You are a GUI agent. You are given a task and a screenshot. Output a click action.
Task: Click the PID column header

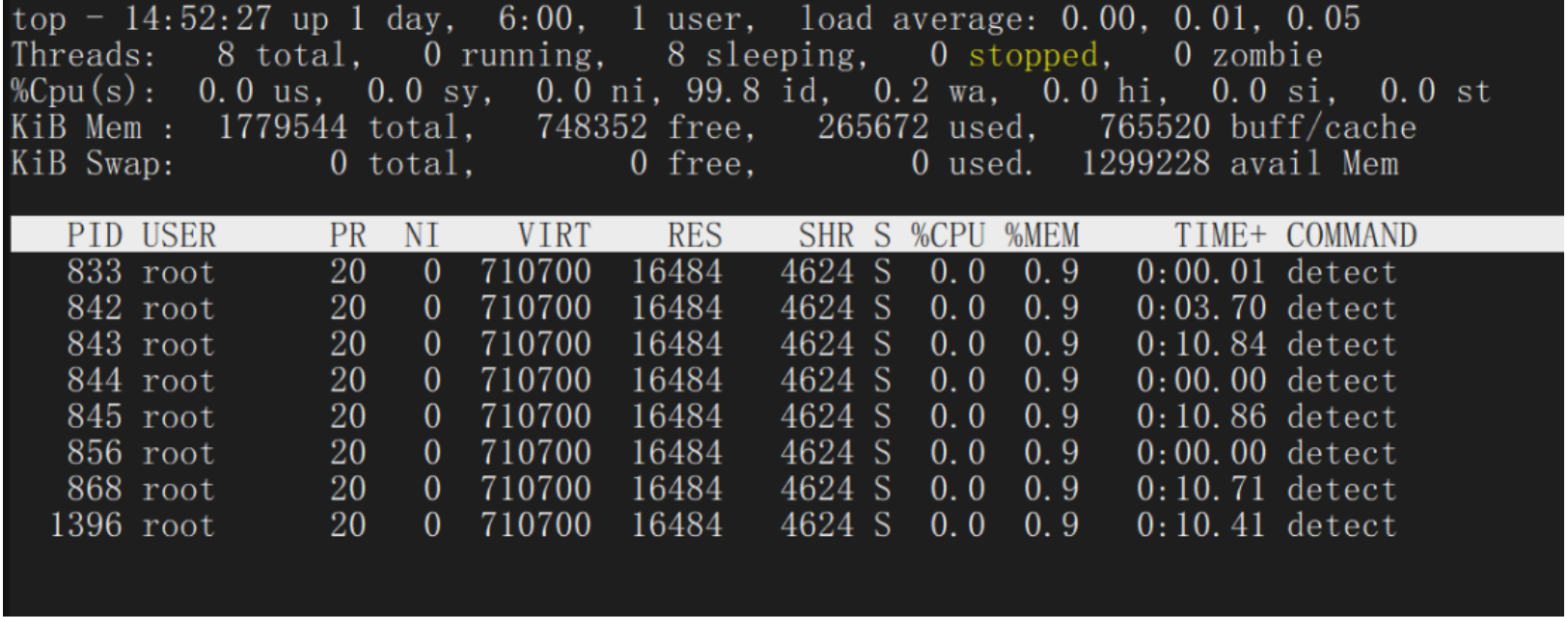pos(94,236)
